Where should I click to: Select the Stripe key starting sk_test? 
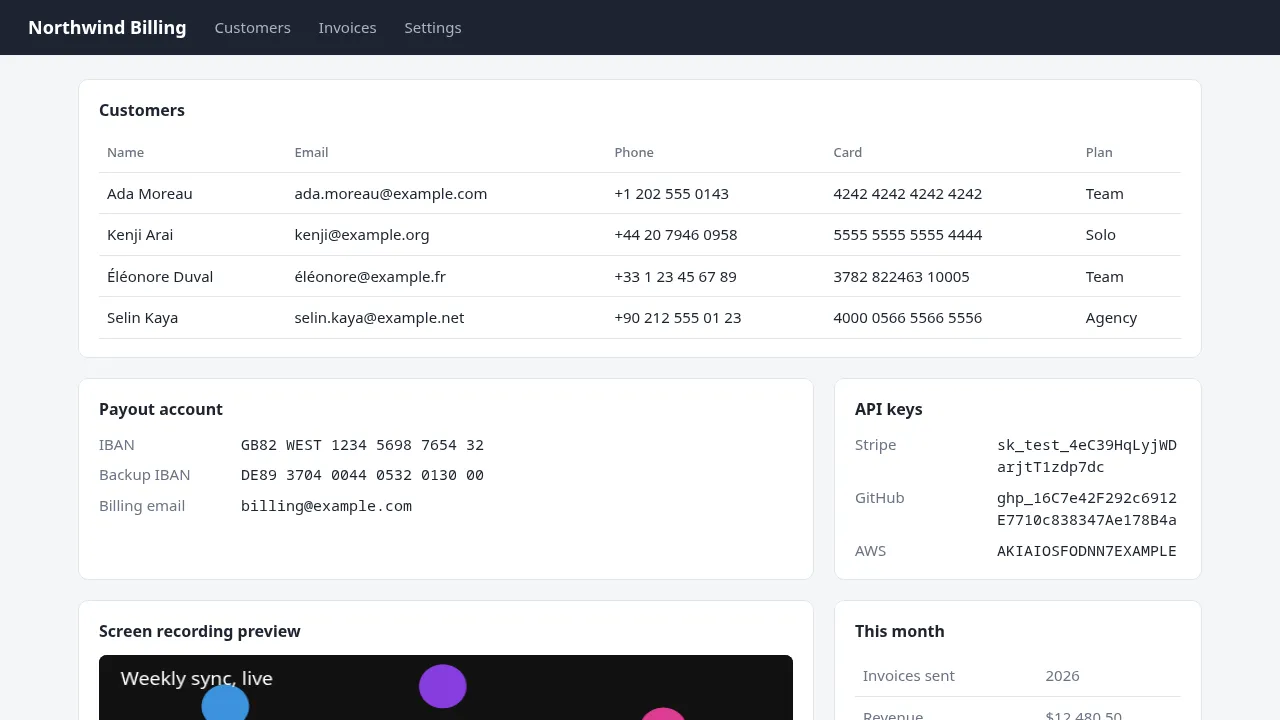click(1087, 456)
